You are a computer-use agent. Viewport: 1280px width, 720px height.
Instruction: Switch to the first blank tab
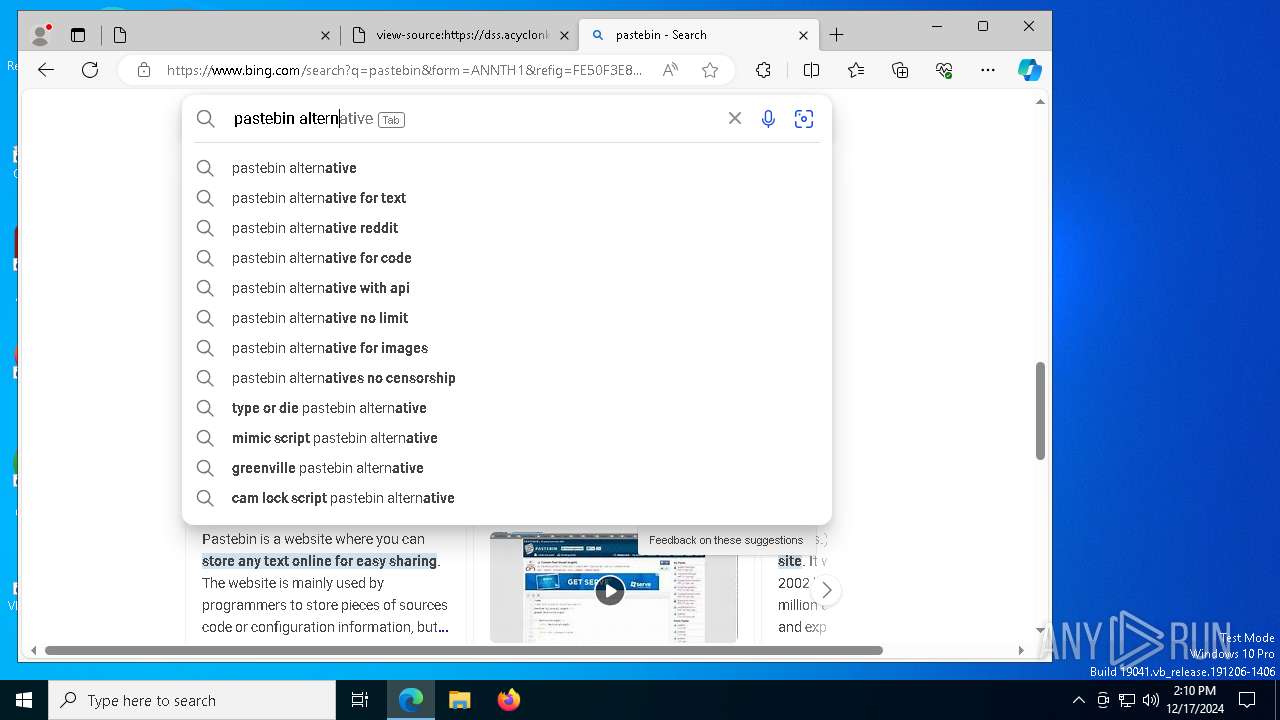(x=221, y=35)
